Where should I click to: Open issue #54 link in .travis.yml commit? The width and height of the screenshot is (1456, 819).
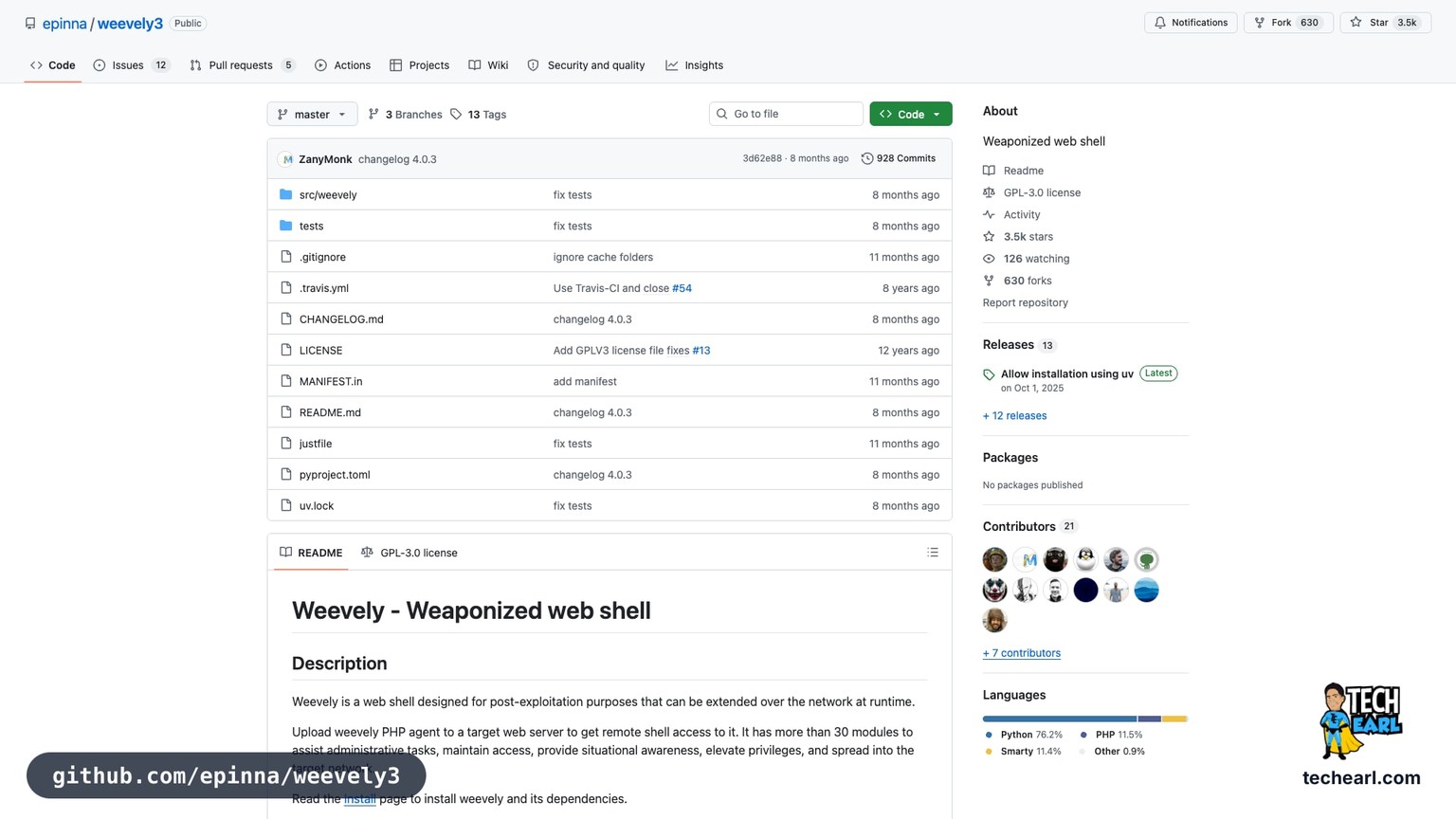(682, 288)
